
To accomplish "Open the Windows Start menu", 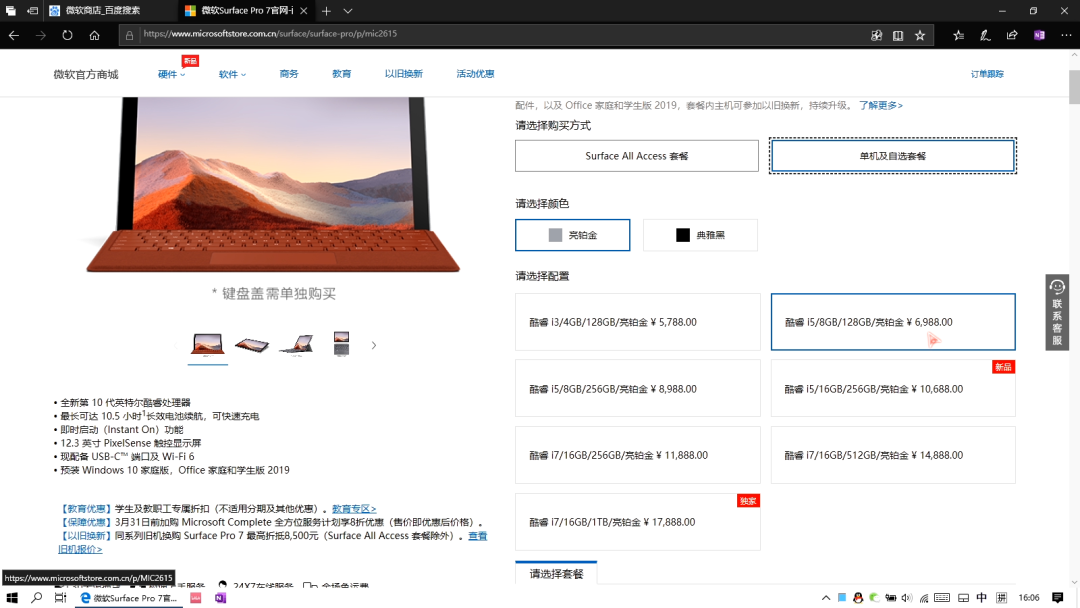I will tap(12, 598).
